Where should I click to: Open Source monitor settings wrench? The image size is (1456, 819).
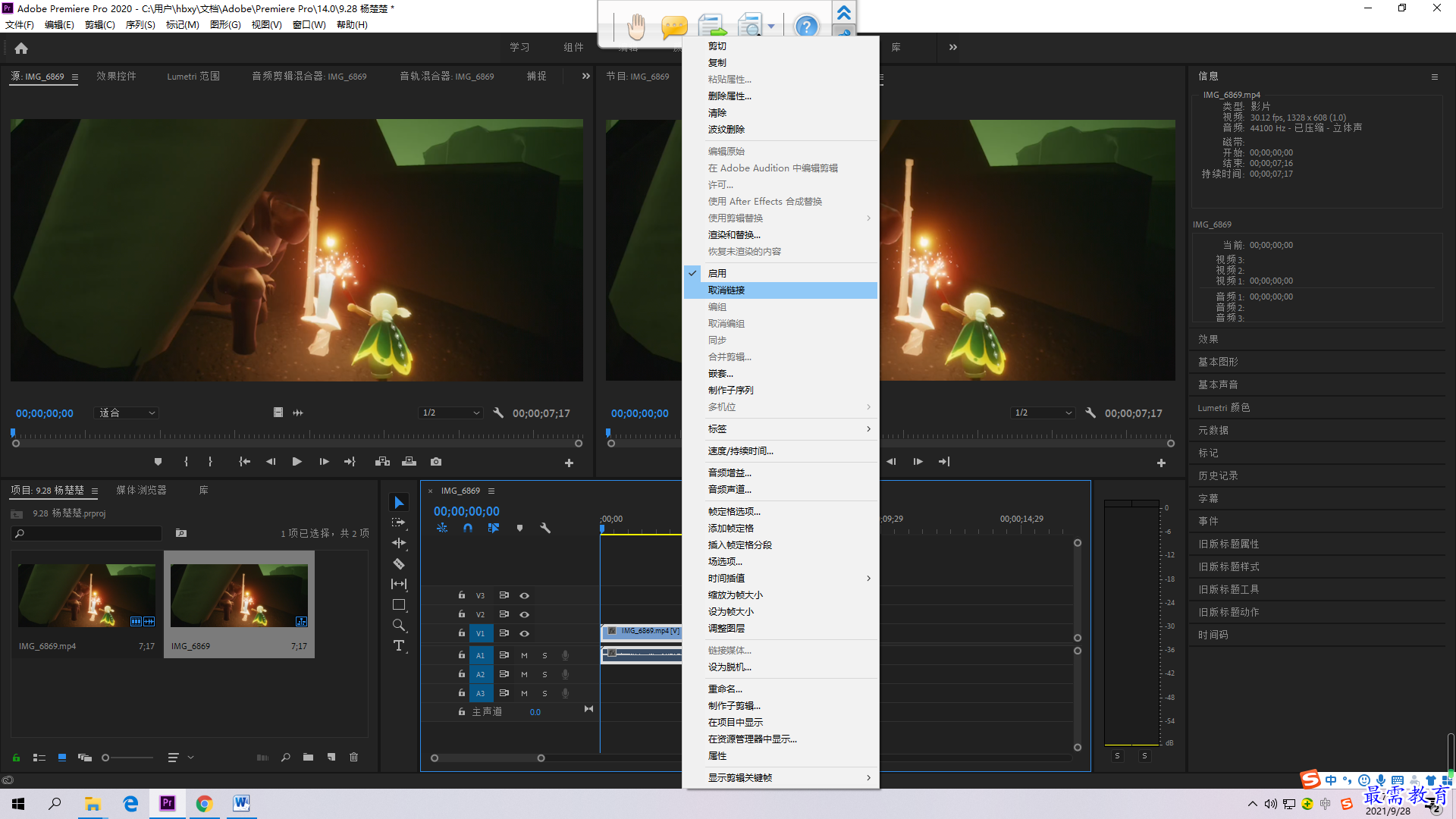click(x=498, y=413)
